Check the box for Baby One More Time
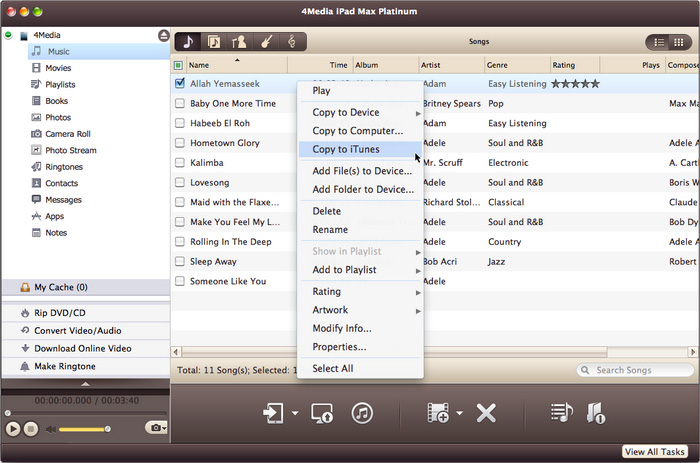The height and width of the screenshot is (463, 700). [x=180, y=104]
